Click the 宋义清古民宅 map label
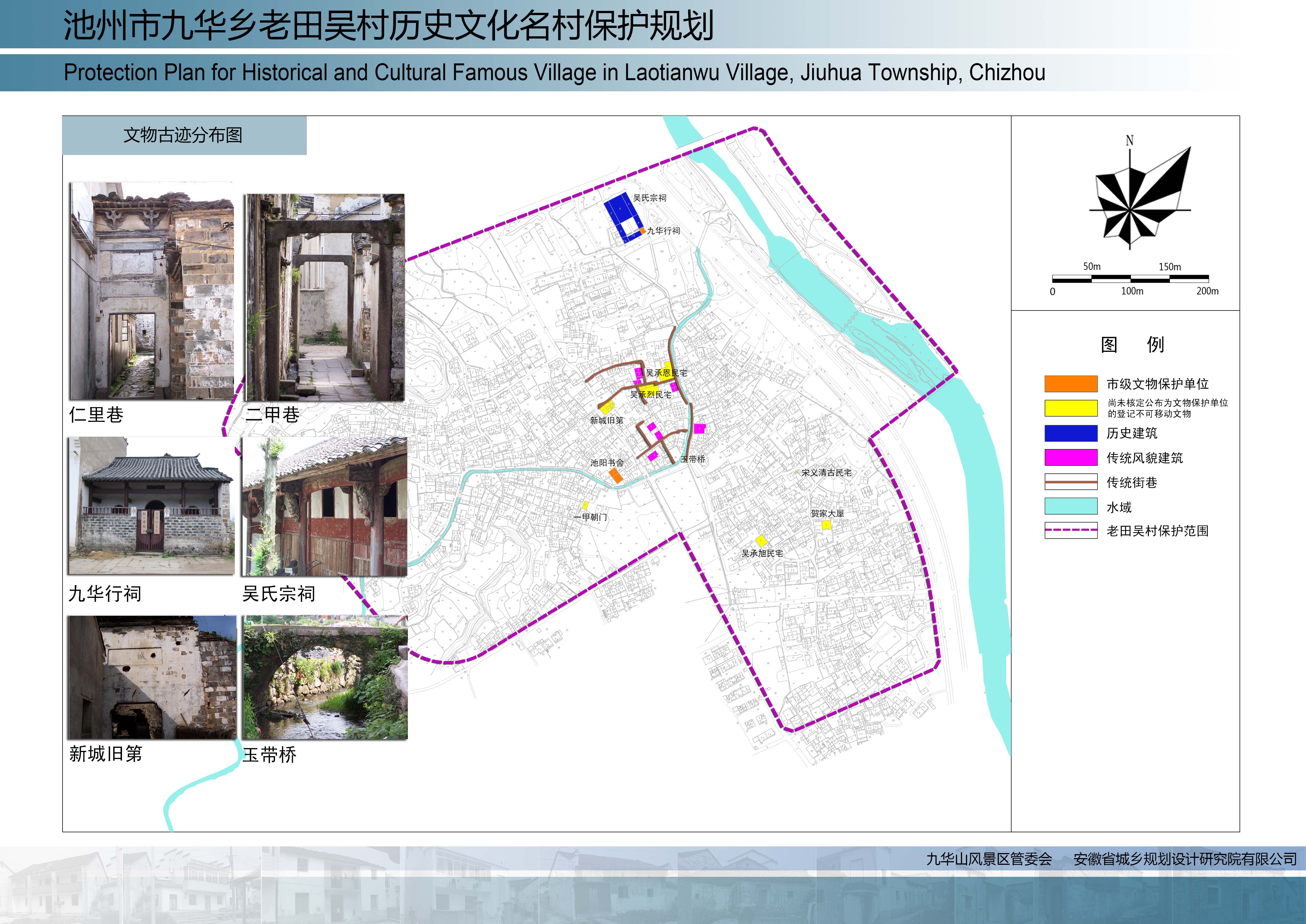The height and width of the screenshot is (924, 1306). point(826,473)
